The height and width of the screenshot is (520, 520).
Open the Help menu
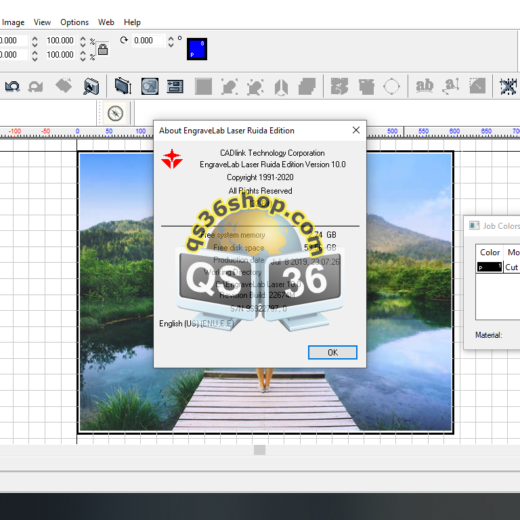(132, 22)
